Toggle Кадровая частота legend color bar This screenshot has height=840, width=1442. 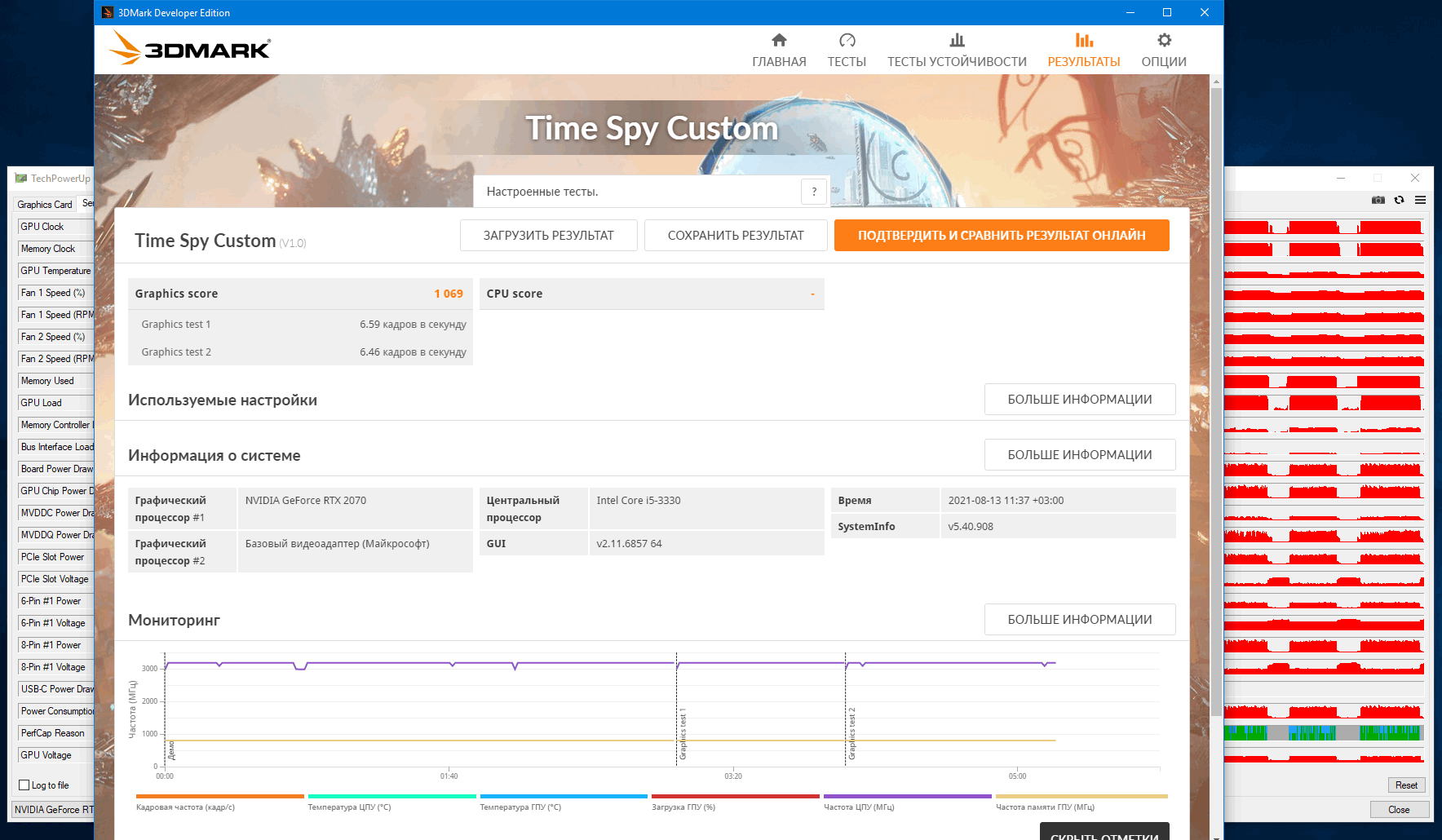[x=220, y=796]
